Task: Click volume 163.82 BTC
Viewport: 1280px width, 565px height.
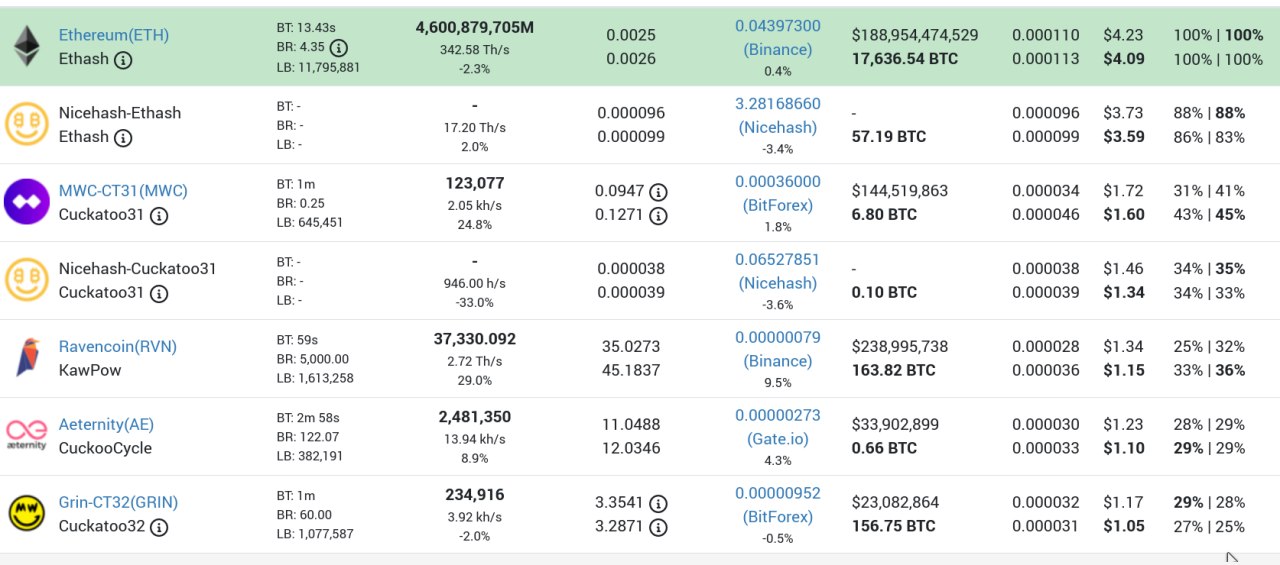Action: [894, 371]
